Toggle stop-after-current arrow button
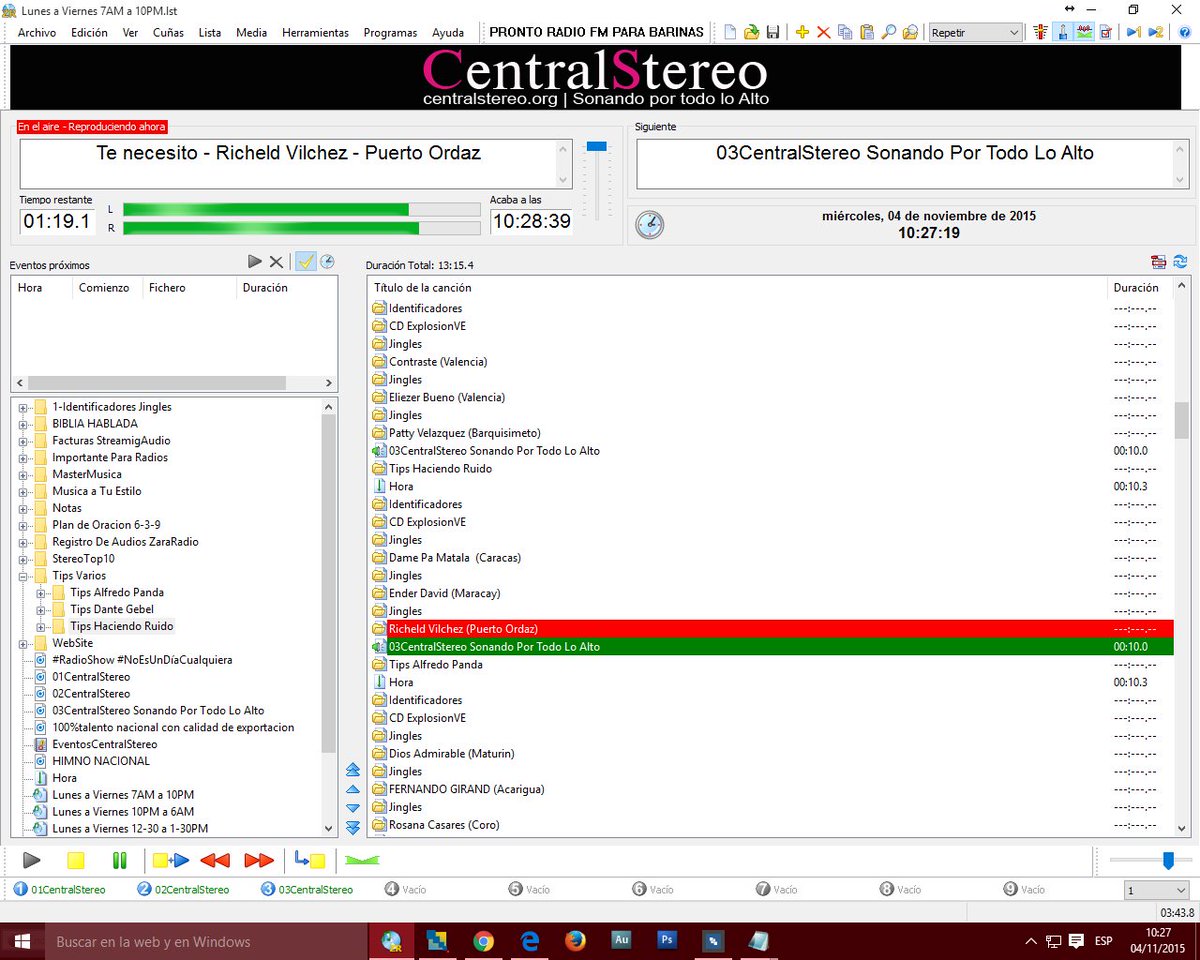 [310, 860]
